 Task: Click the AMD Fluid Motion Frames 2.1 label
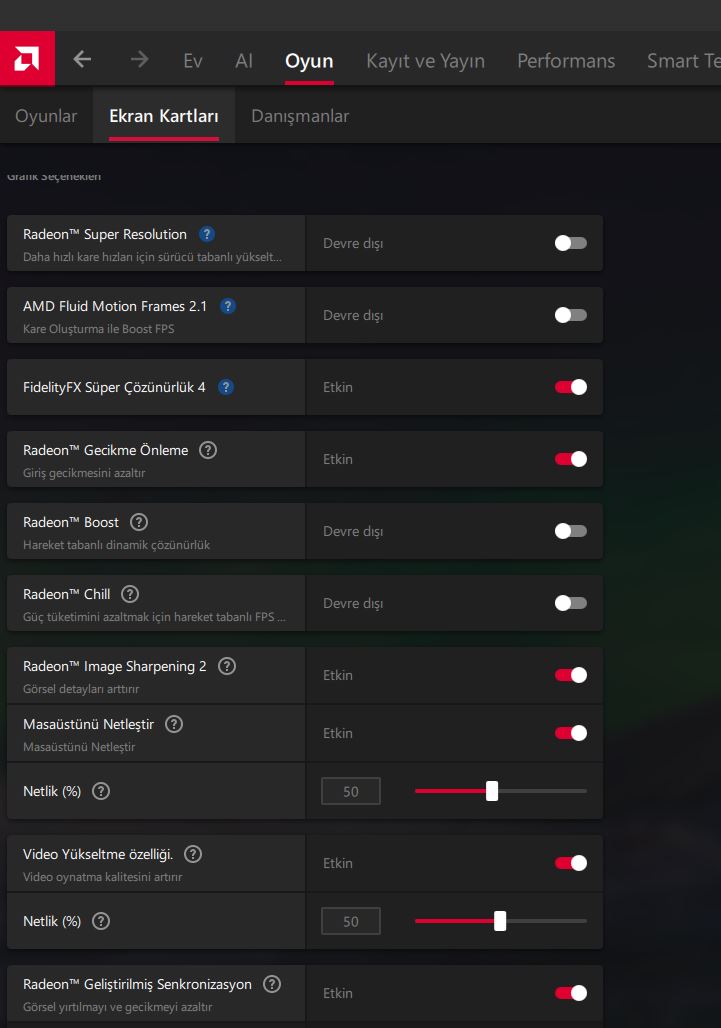pos(115,306)
